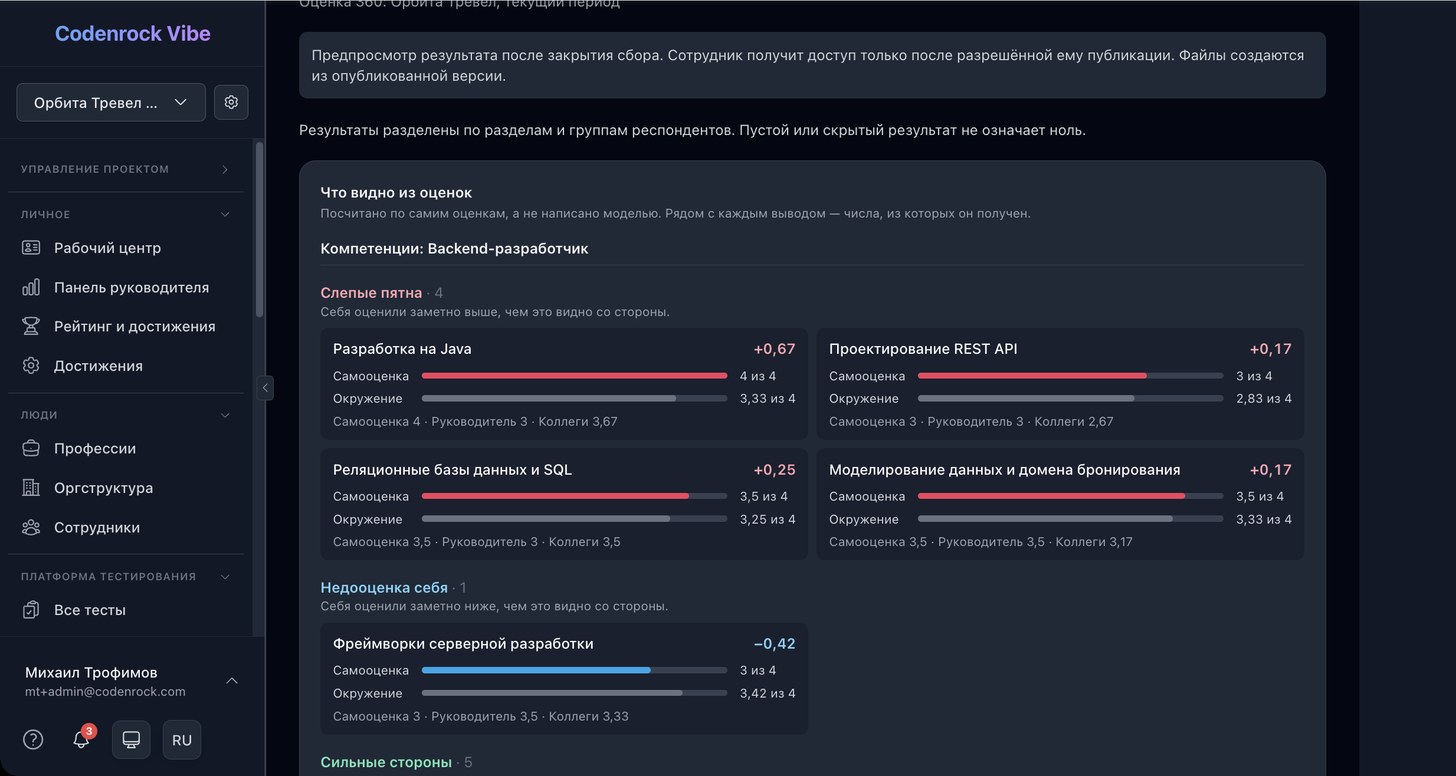Screen dimensions: 1456x776
Task: Click the Сотрудники people icon
Action: [x=31, y=527]
